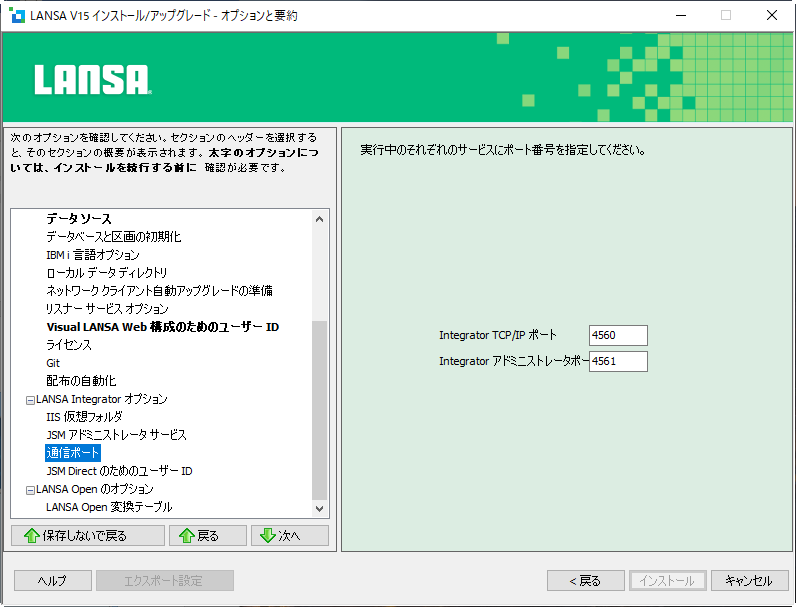
Task: Close the LANSA V15 installer window
Action: tap(772, 15)
